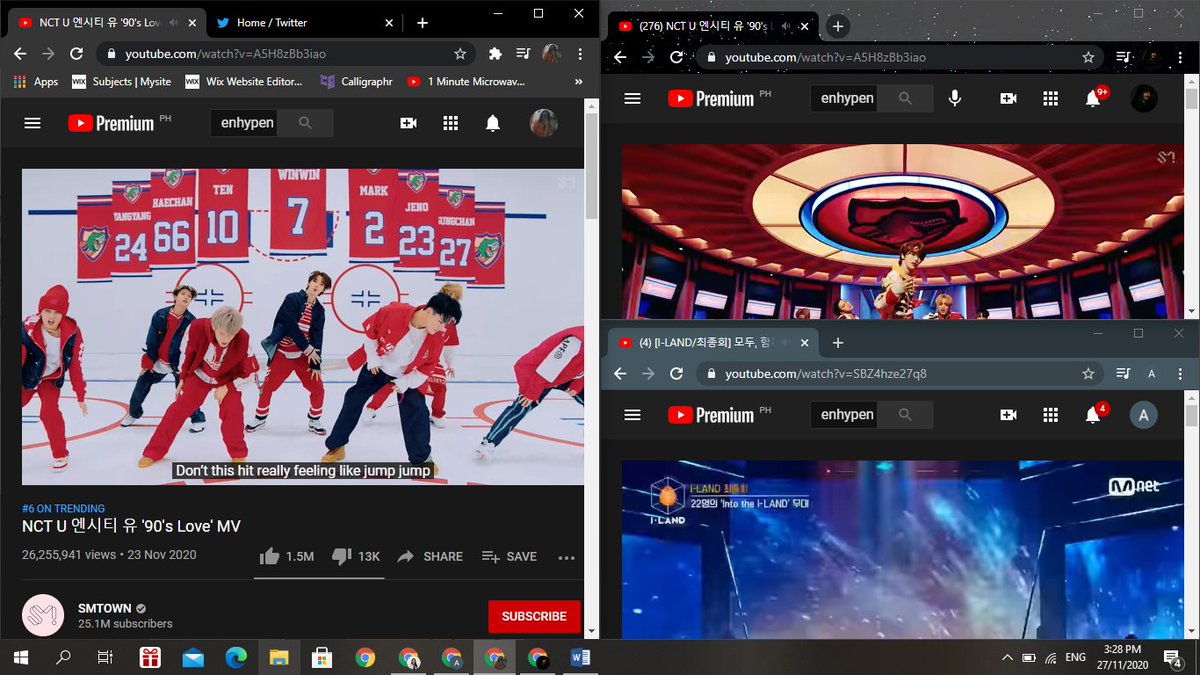Viewport: 1200px width, 675px height.
Task: Open Microsoft Word from taskbar
Action: pyautogui.click(x=581, y=658)
